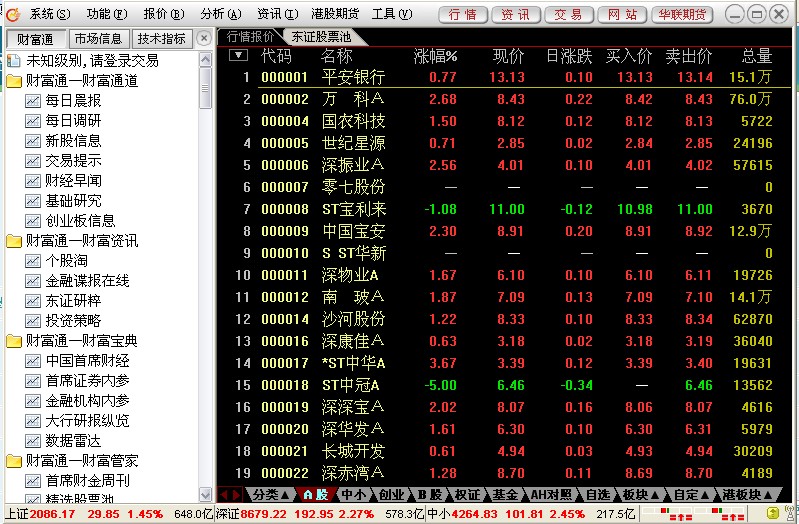Switch to the 市场信息 tab
This screenshot has height=524, width=799.
pyautogui.click(x=98, y=39)
